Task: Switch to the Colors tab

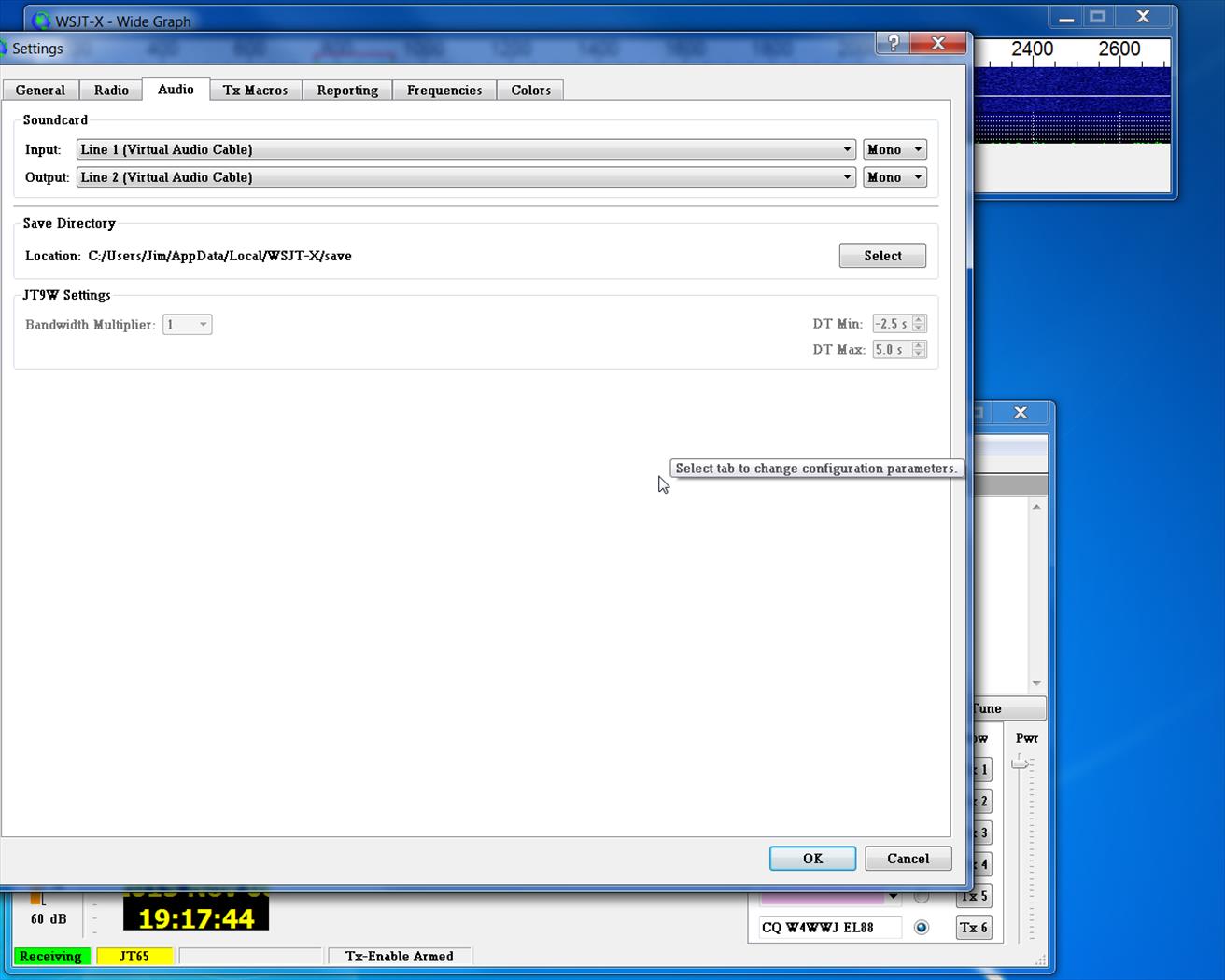Action: 530,91
